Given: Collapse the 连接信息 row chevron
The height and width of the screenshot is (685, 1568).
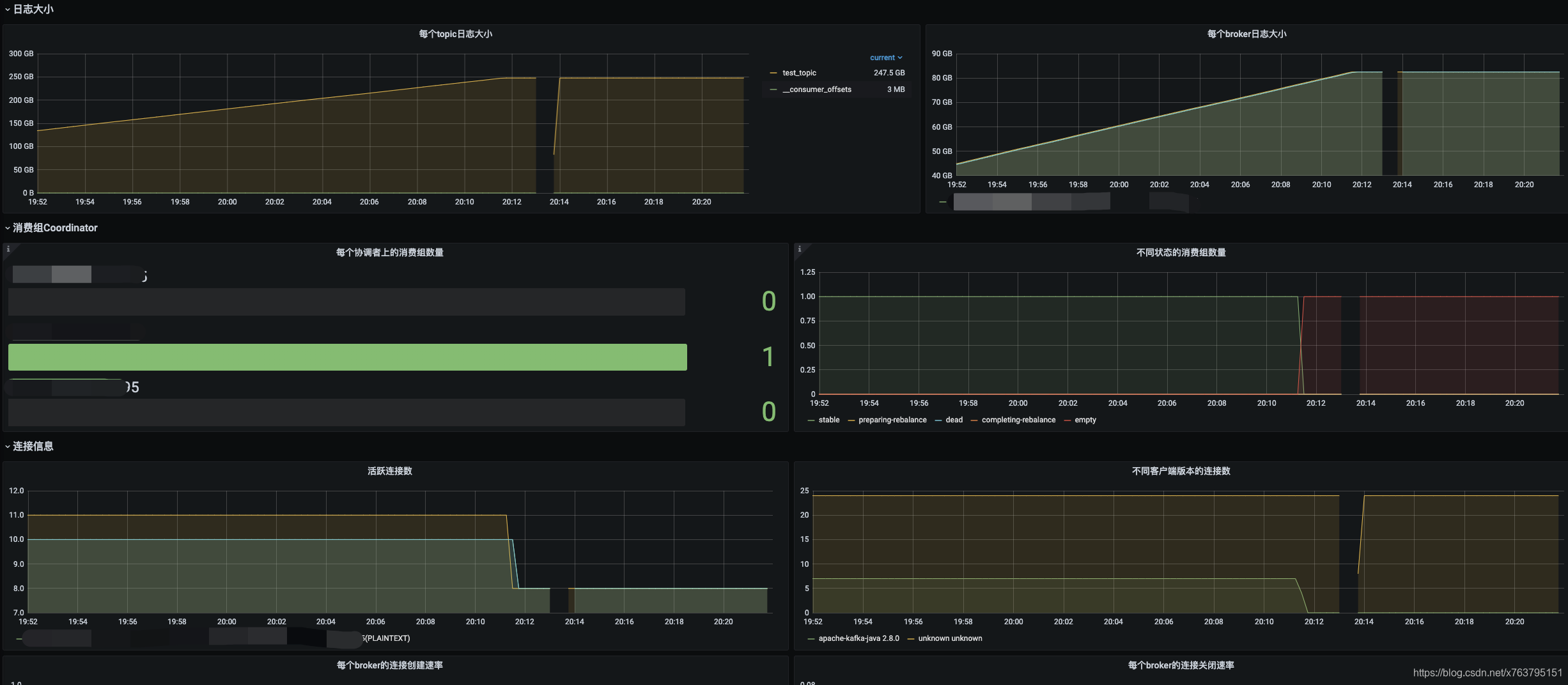Looking at the screenshot, I should (x=7, y=447).
